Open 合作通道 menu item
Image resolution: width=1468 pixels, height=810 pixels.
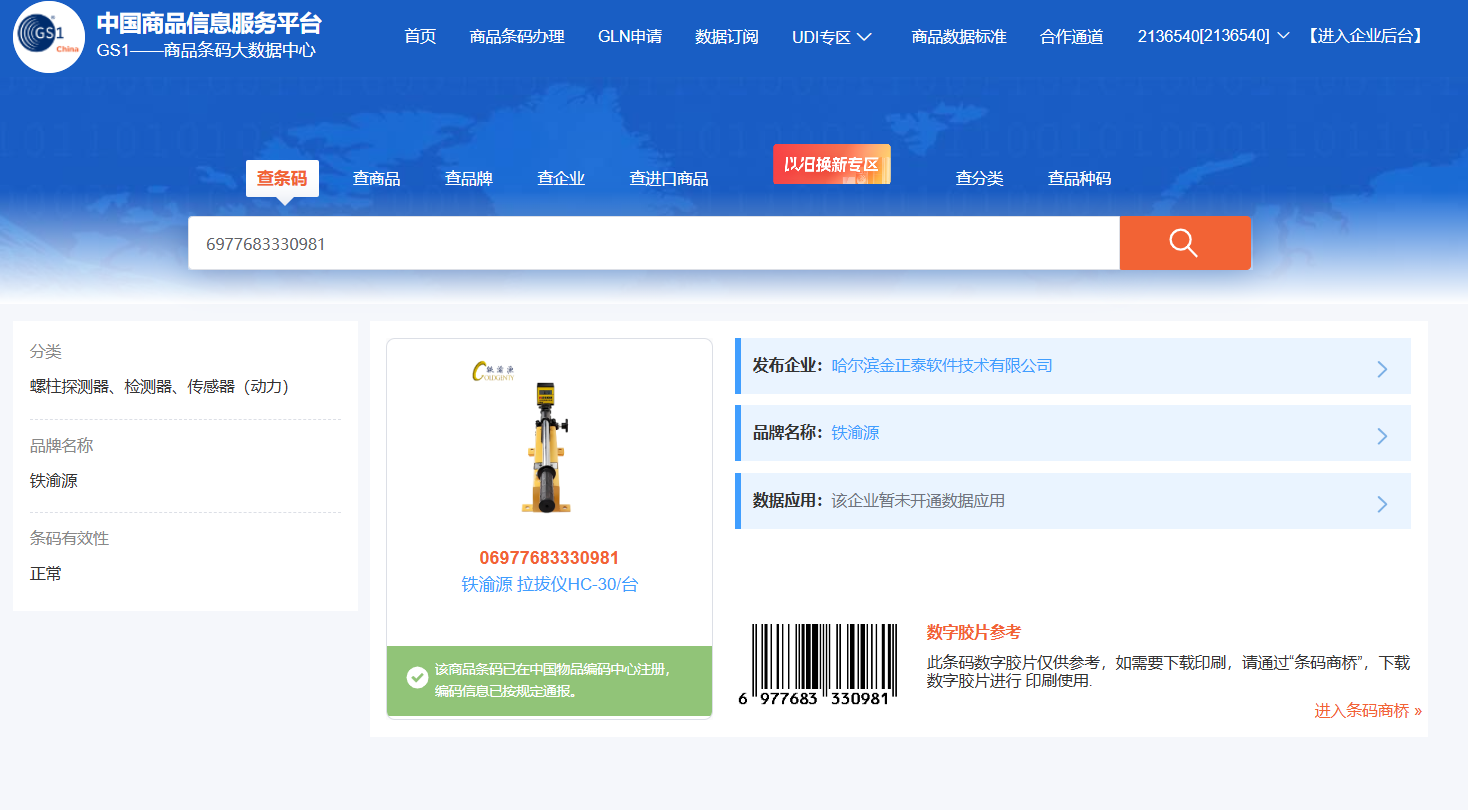pyautogui.click(x=1072, y=37)
